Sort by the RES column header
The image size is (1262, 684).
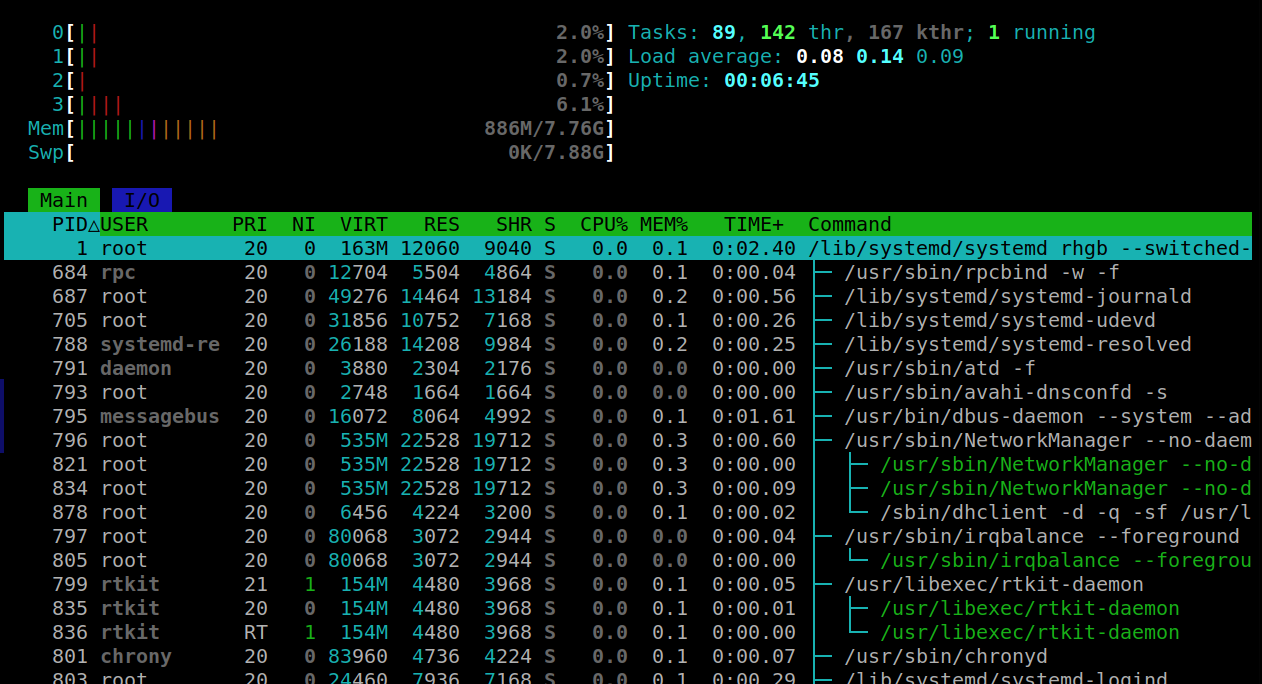pos(441,224)
